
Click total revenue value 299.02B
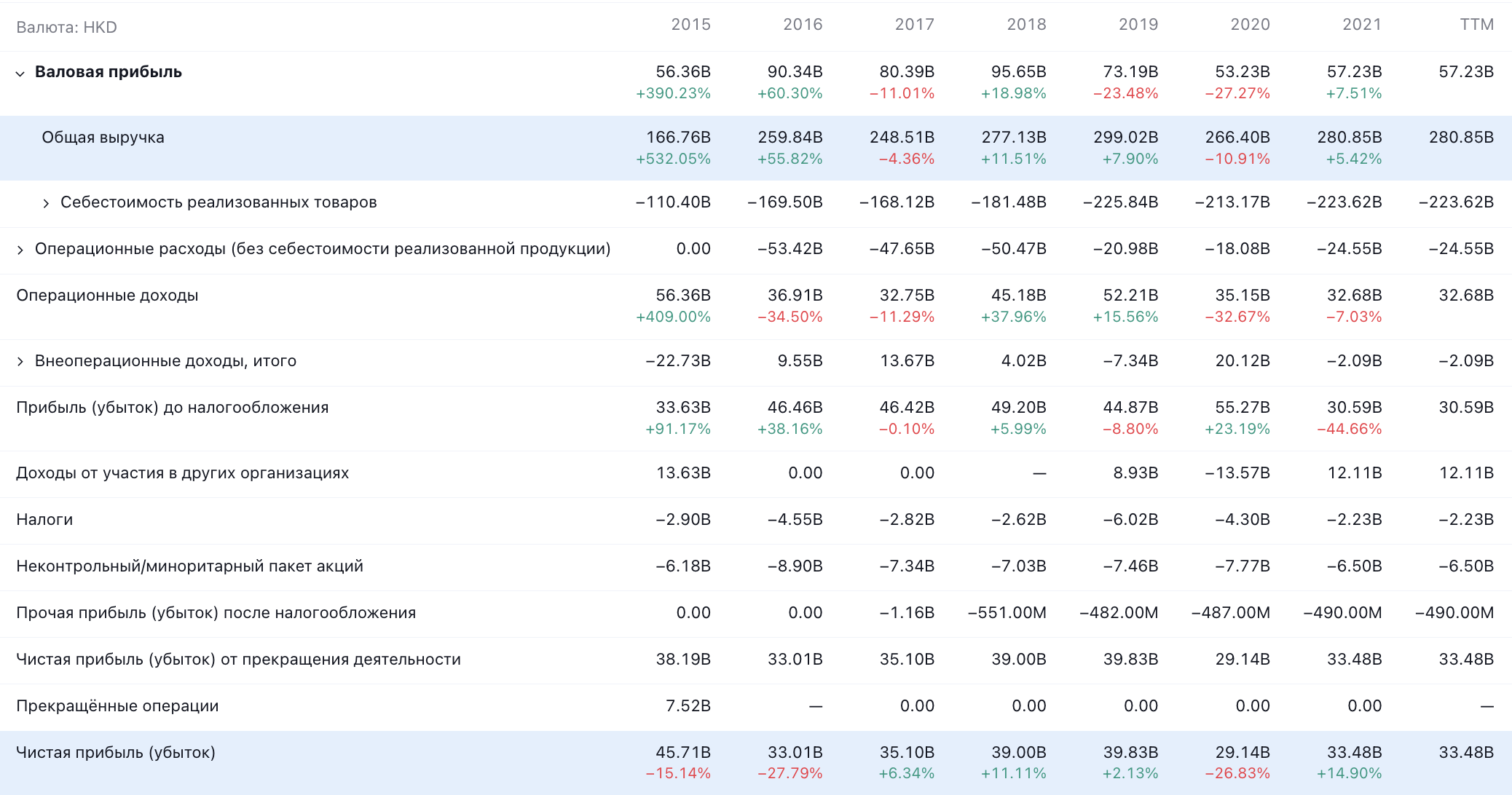1125,138
